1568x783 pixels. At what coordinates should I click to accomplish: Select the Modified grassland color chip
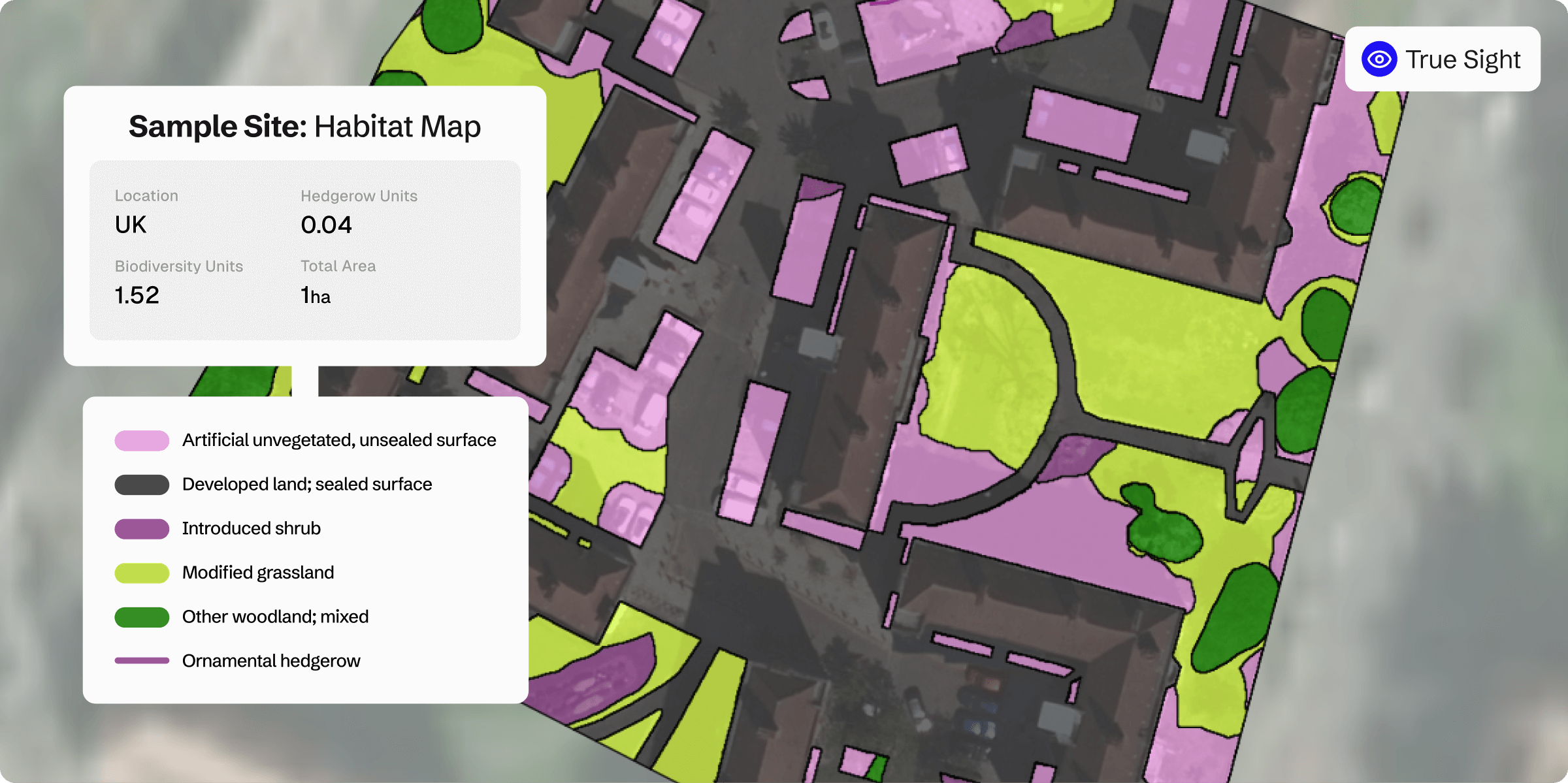(x=141, y=573)
